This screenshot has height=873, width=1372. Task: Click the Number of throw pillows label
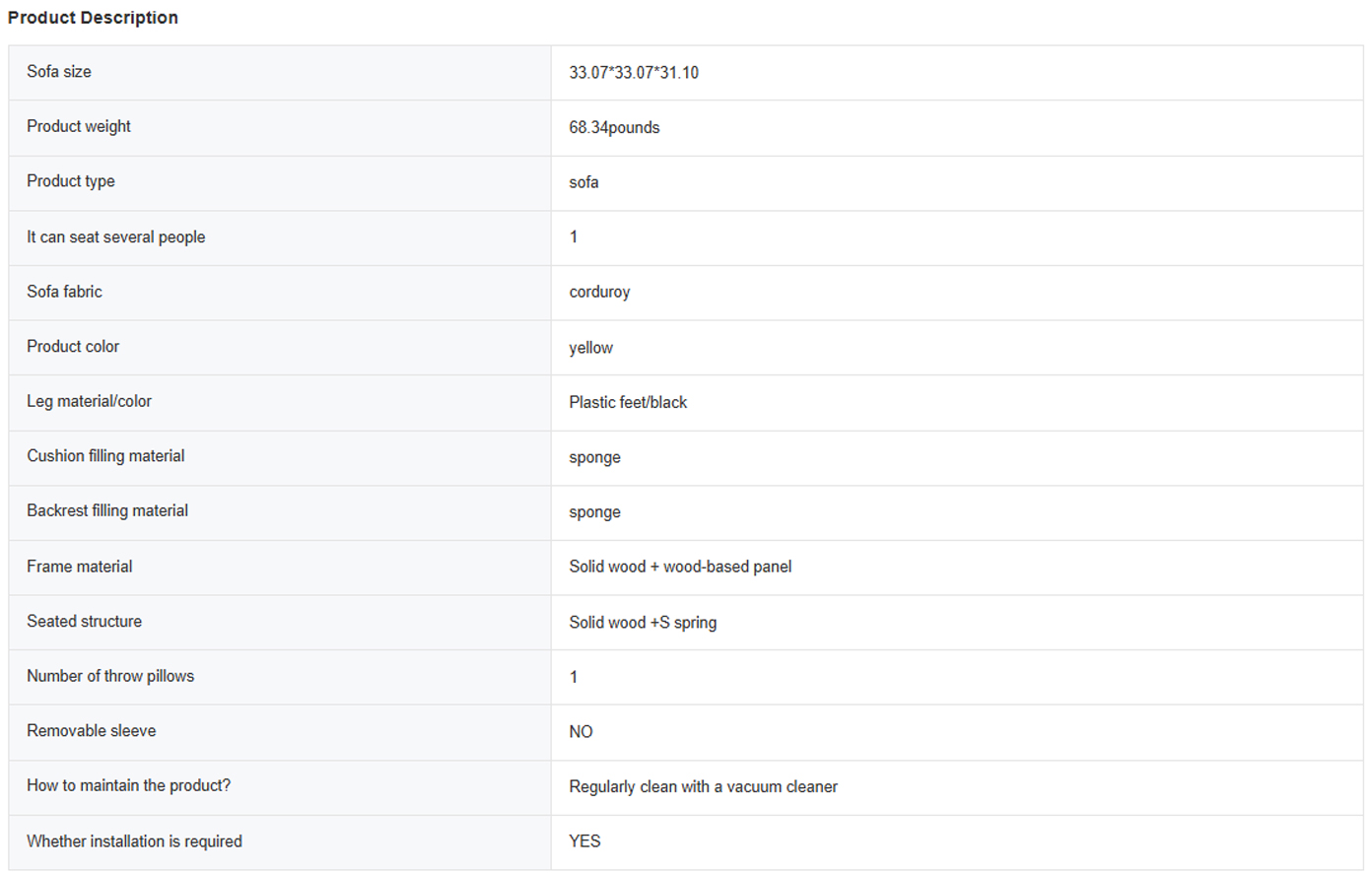[110, 676]
